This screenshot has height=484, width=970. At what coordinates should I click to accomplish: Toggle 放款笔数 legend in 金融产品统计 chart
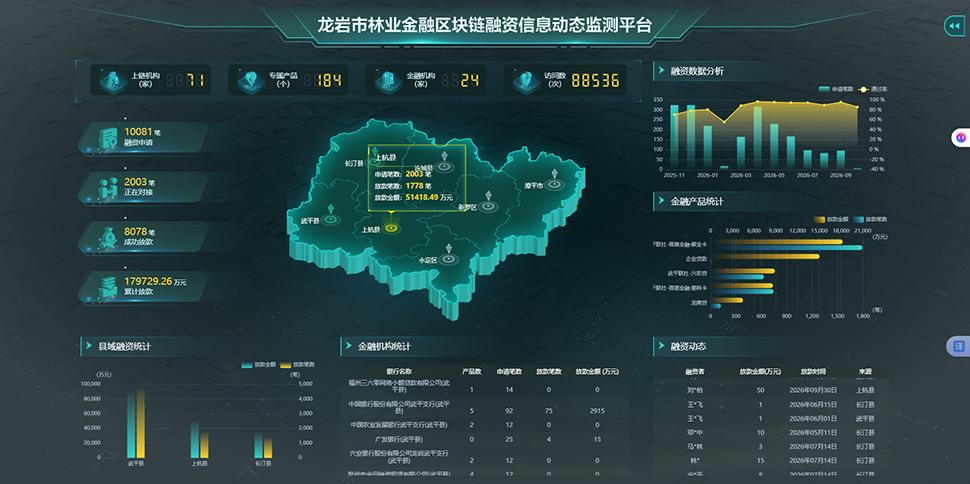[869, 219]
